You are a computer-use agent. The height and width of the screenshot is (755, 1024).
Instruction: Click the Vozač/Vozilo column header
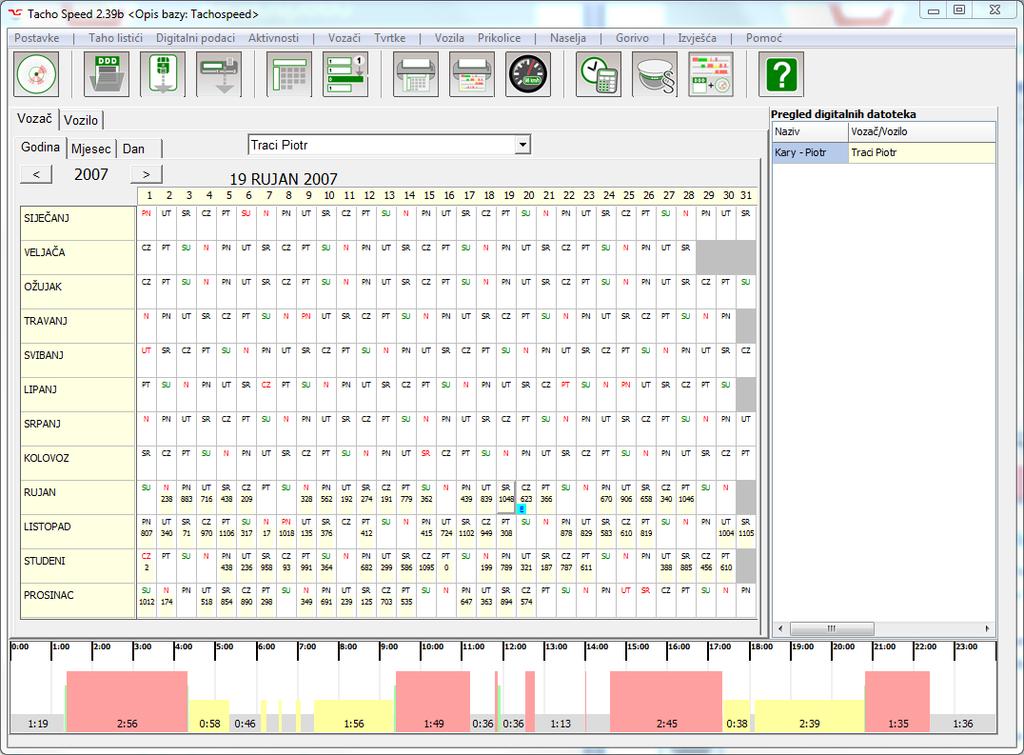pos(921,131)
